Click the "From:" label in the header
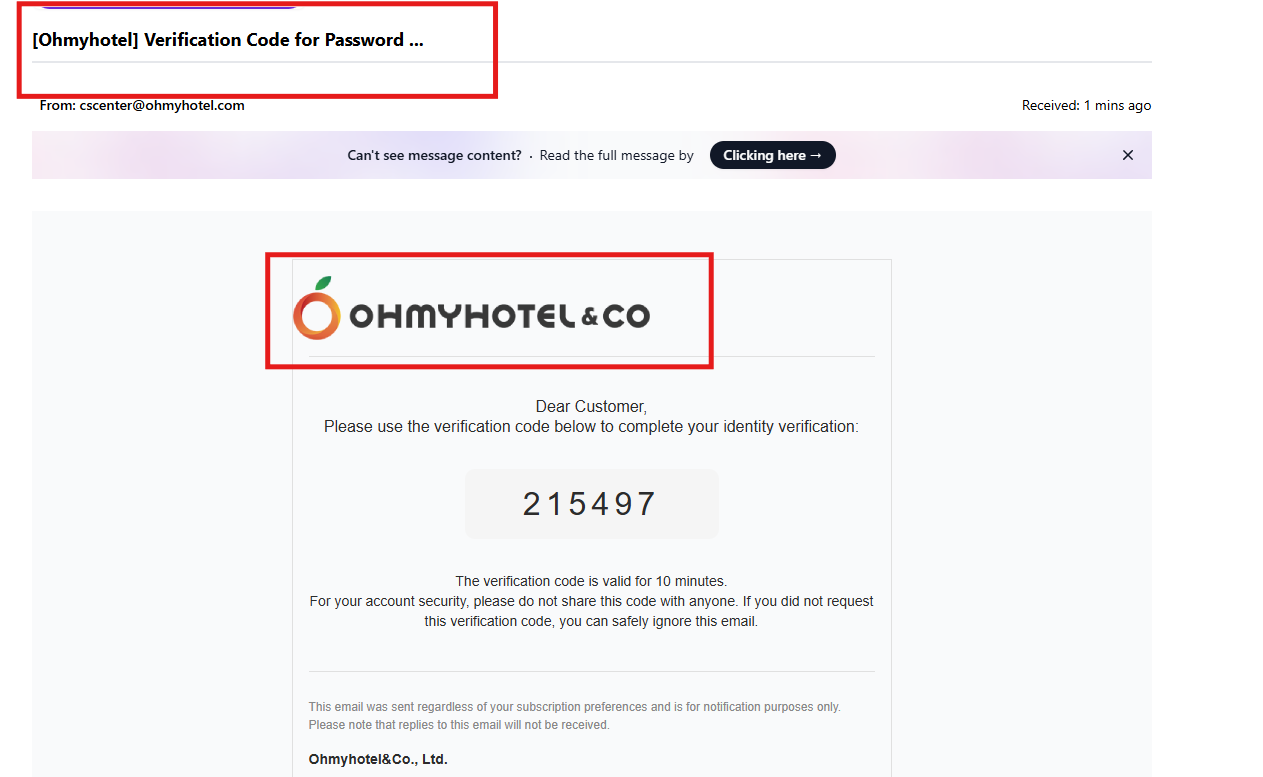 (57, 105)
